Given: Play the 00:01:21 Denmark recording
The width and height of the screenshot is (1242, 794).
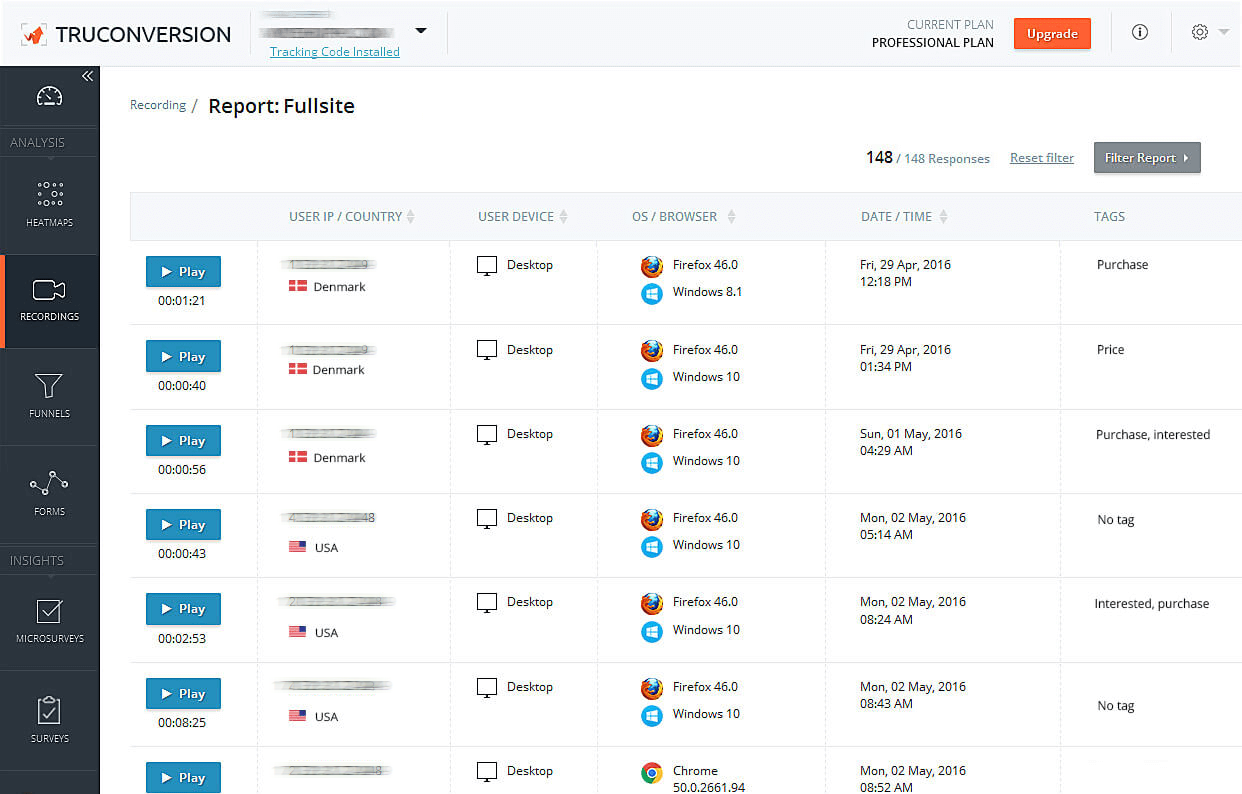Looking at the screenshot, I should point(183,272).
